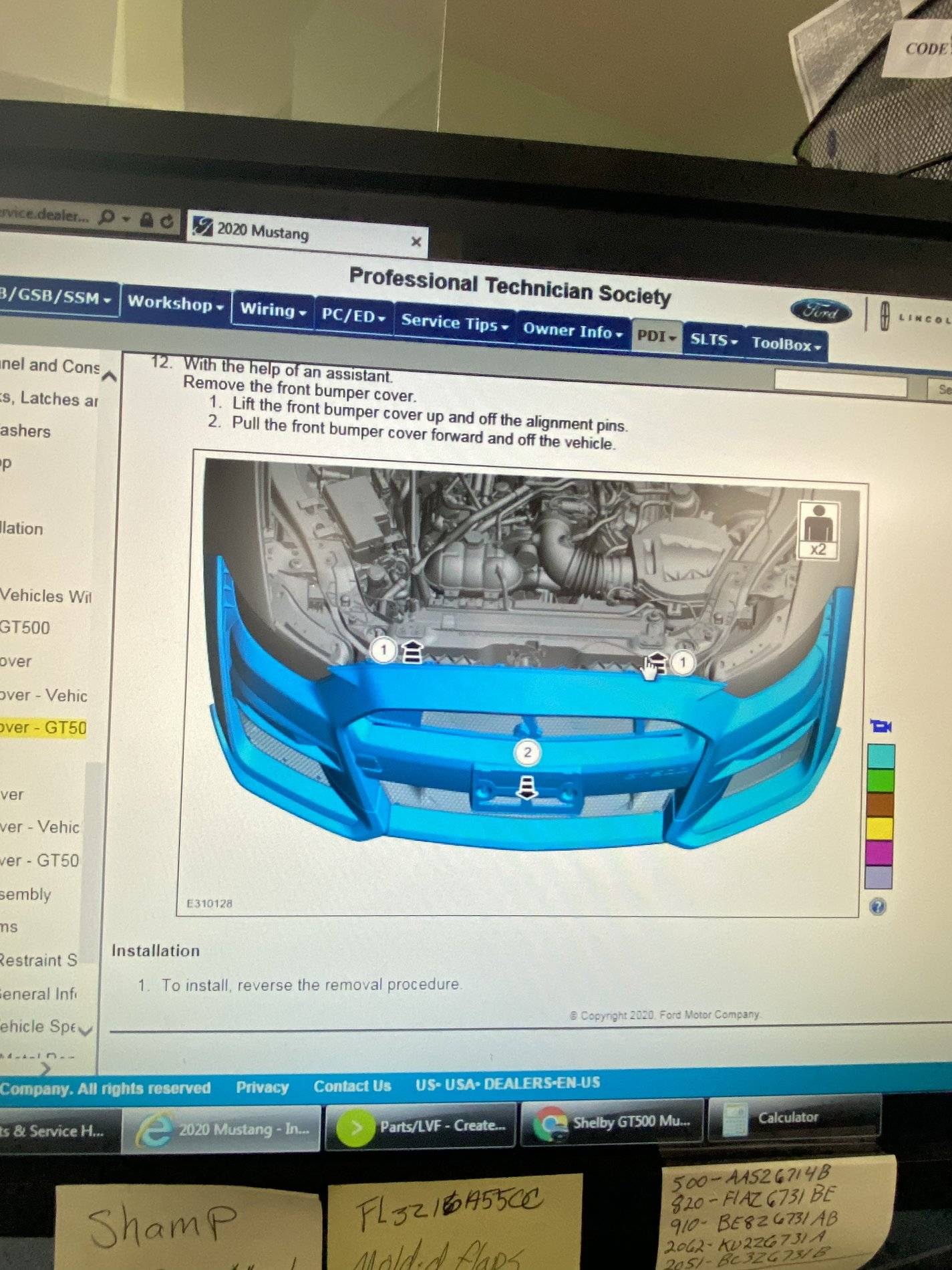This screenshot has height=1270, width=952.
Task: Open the 'ver - Vehic' sidebar entry
Action: click(40, 827)
